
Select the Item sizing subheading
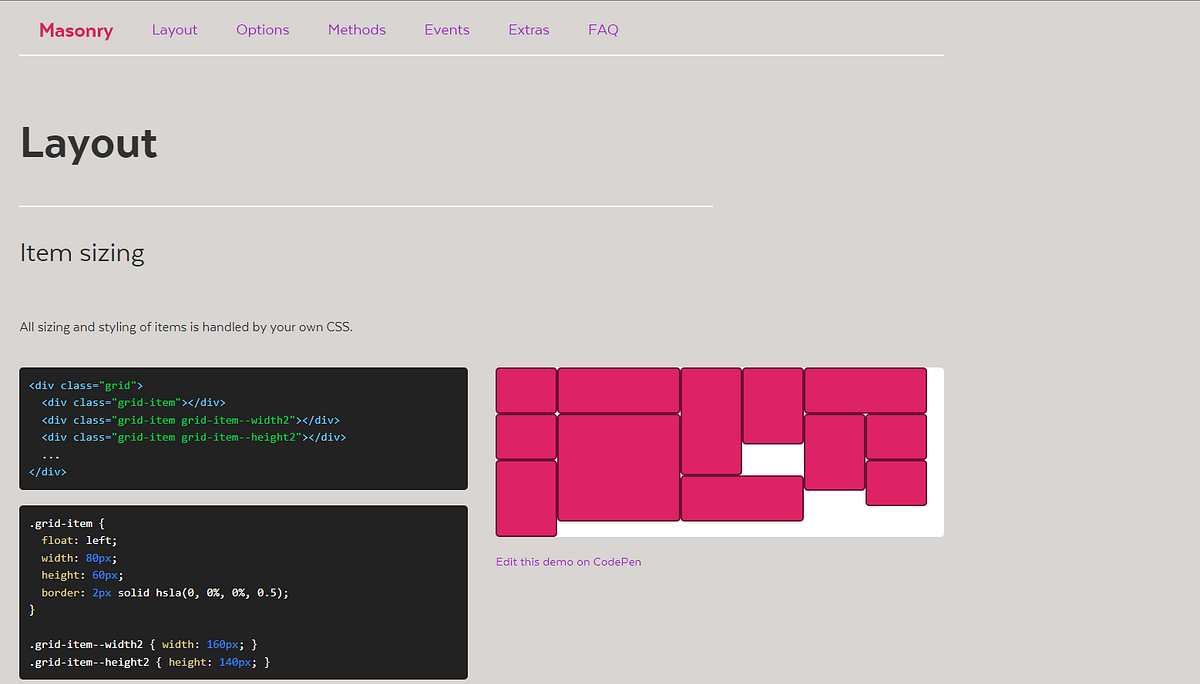(x=82, y=253)
